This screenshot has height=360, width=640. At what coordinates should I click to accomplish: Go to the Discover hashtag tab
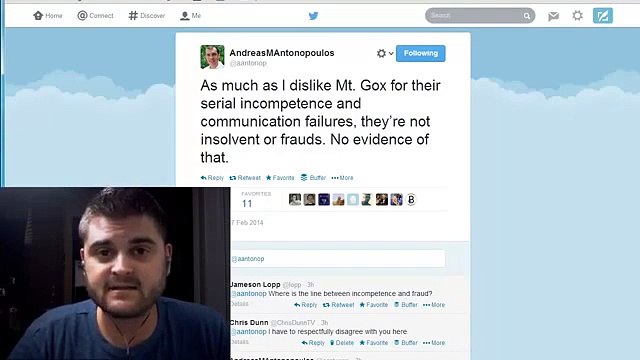[147, 16]
